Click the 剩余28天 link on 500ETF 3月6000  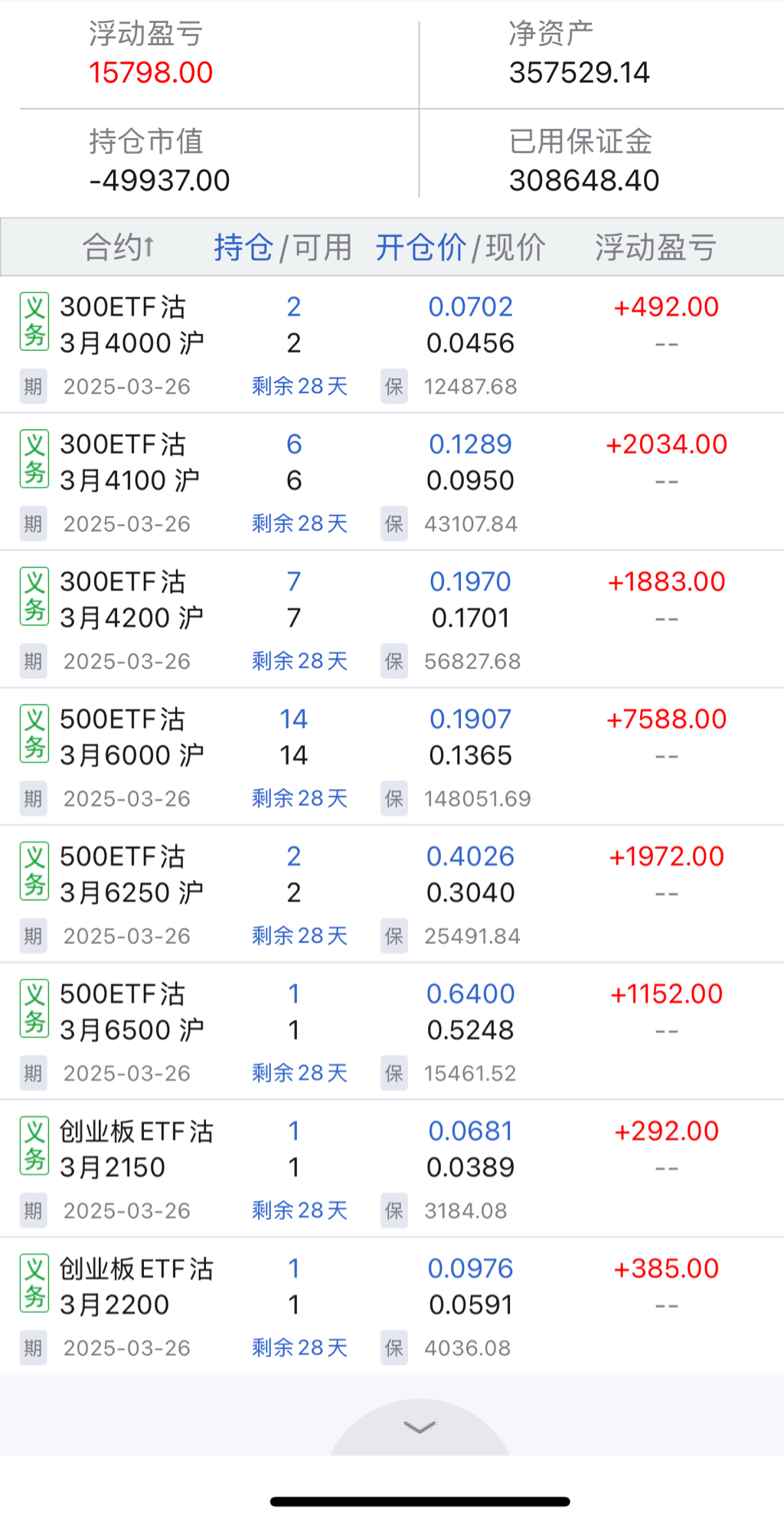pyautogui.click(x=299, y=798)
